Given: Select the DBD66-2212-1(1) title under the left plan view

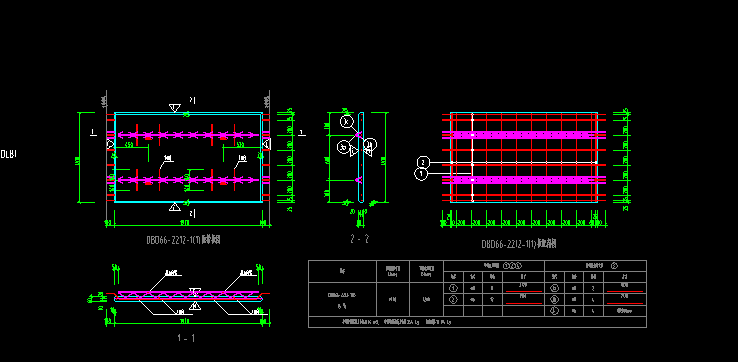Looking at the screenshot, I should tap(184, 240).
